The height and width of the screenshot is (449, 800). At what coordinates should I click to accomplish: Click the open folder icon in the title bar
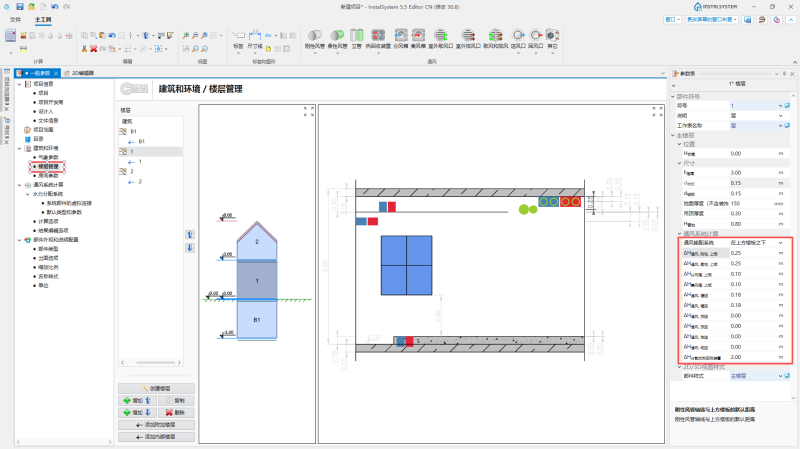coord(31,7)
